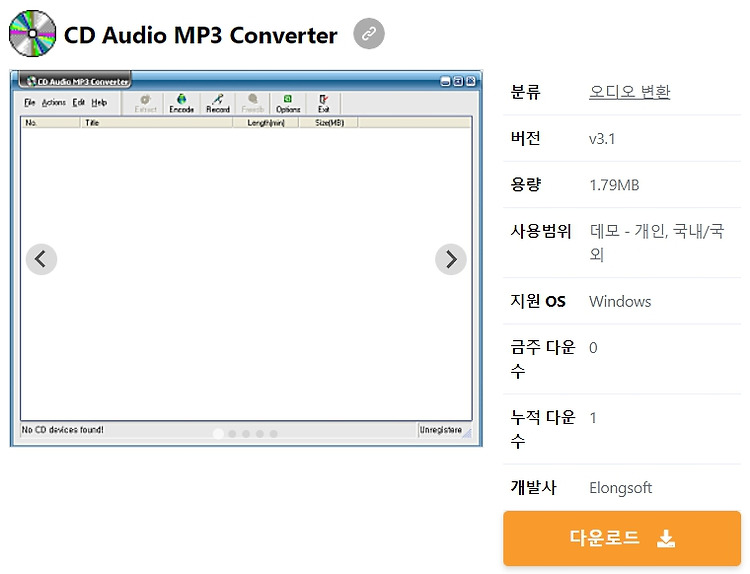Close the screenshot's converter window

click(471, 81)
